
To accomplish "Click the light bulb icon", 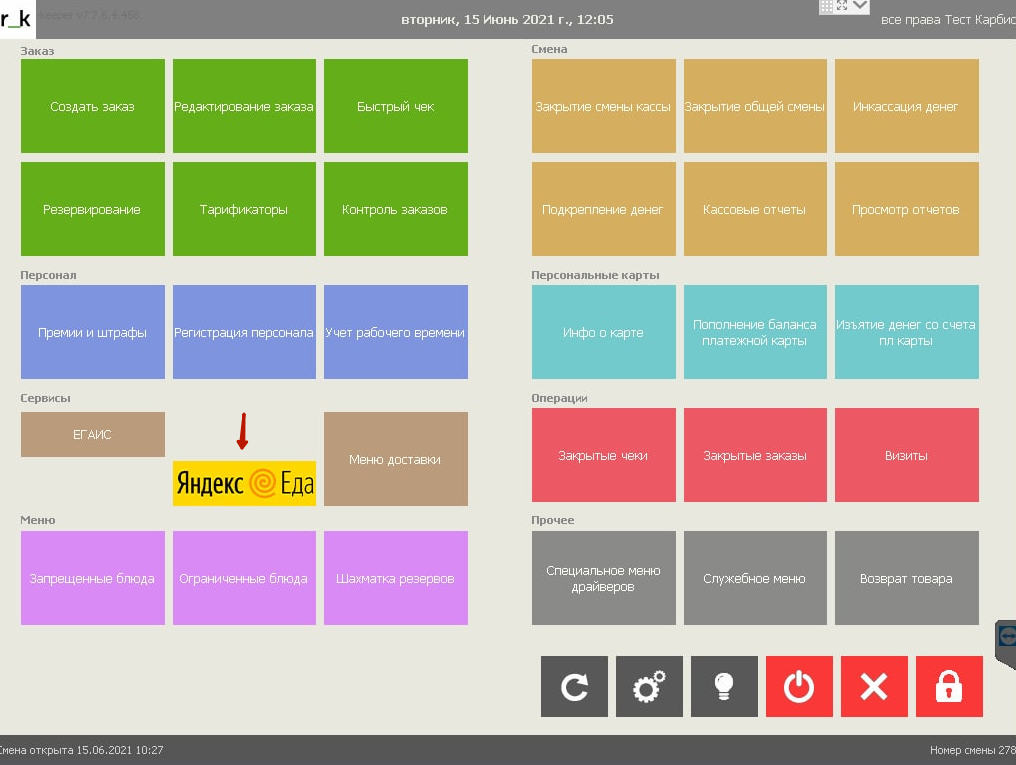I will click(x=724, y=687).
